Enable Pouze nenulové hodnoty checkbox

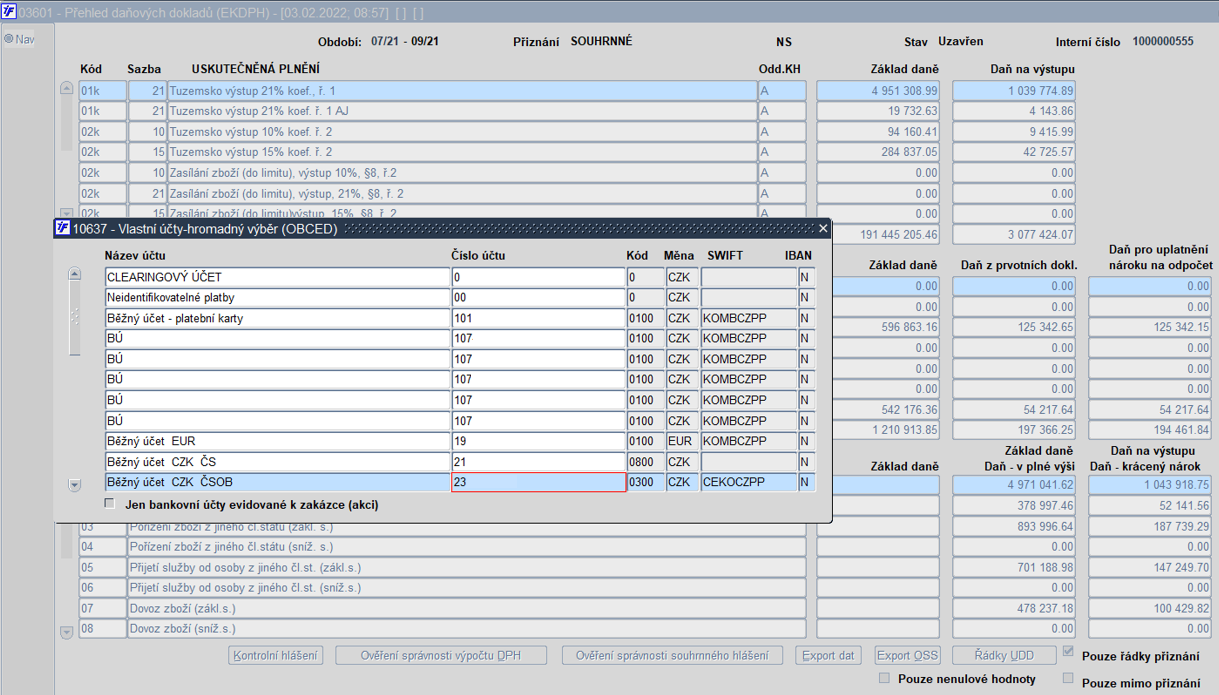[x=884, y=678]
